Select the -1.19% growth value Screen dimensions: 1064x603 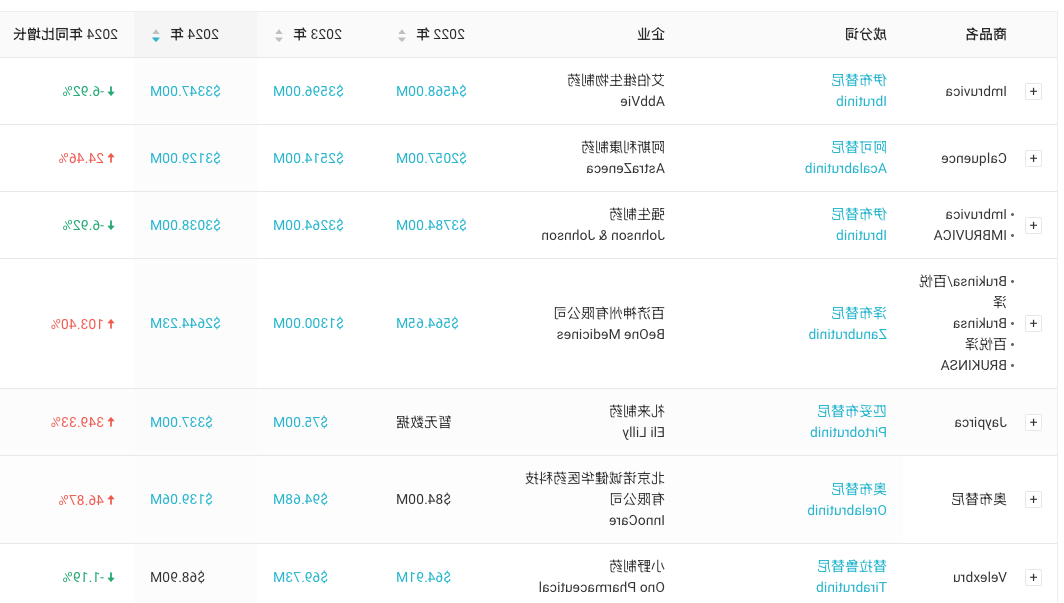tap(89, 578)
